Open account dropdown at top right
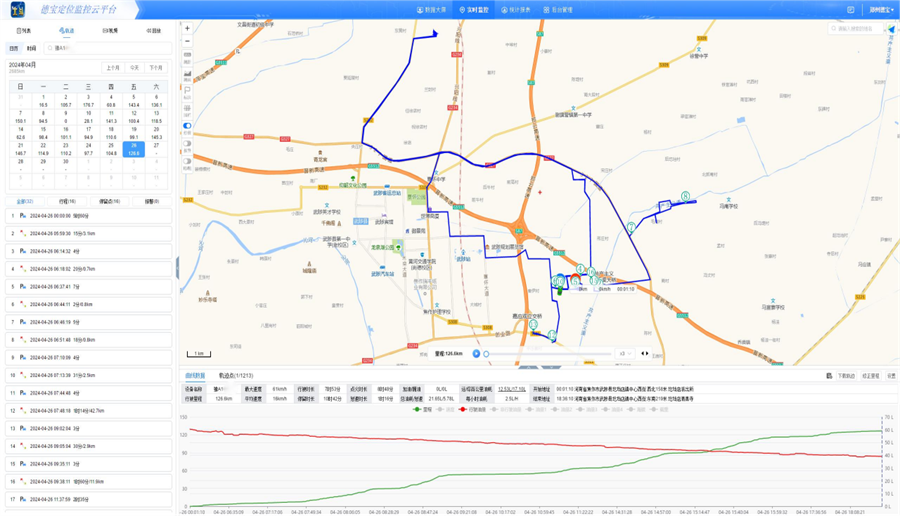The width and height of the screenshot is (900, 516). pyautogui.click(x=881, y=10)
